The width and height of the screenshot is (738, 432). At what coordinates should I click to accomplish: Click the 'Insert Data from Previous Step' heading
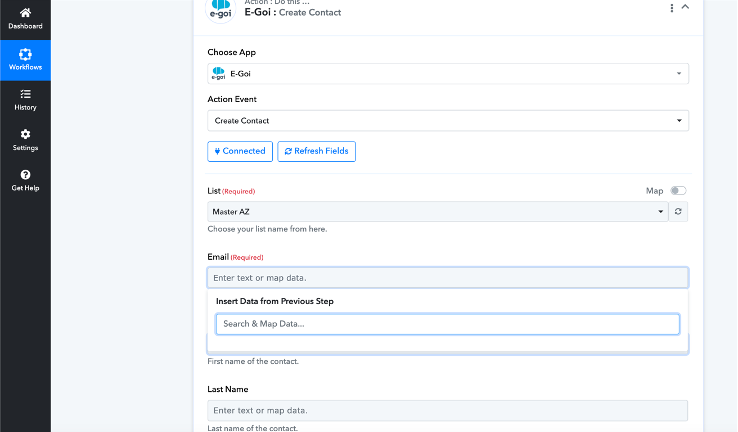[274, 301]
